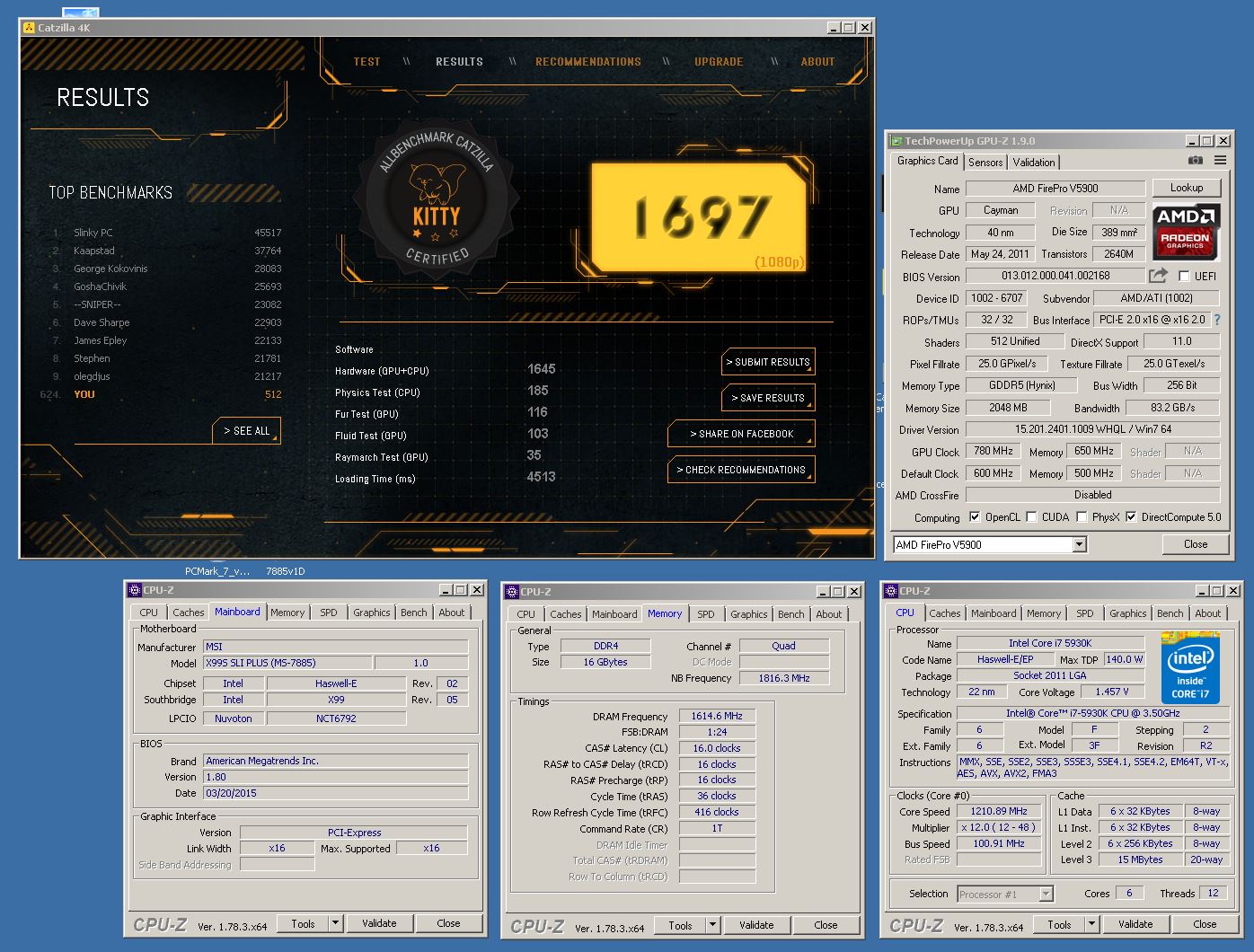Toggle the PhysX computing checkbox
This screenshot has height=952, width=1254.
point(1082,517)
